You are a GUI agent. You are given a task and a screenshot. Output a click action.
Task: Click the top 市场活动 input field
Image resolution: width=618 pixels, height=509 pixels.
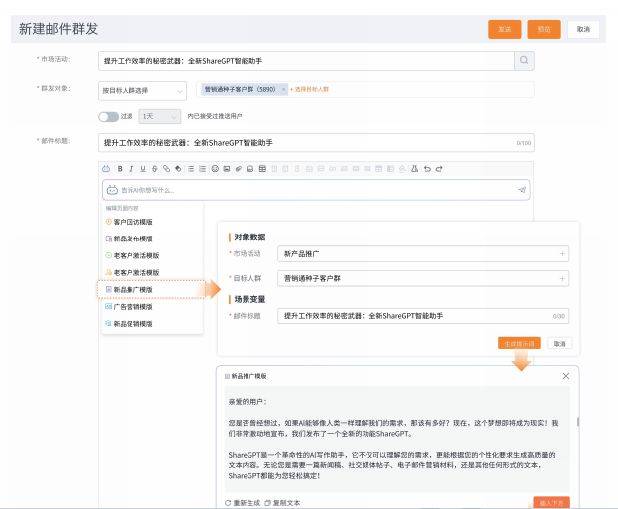[306, 61]
